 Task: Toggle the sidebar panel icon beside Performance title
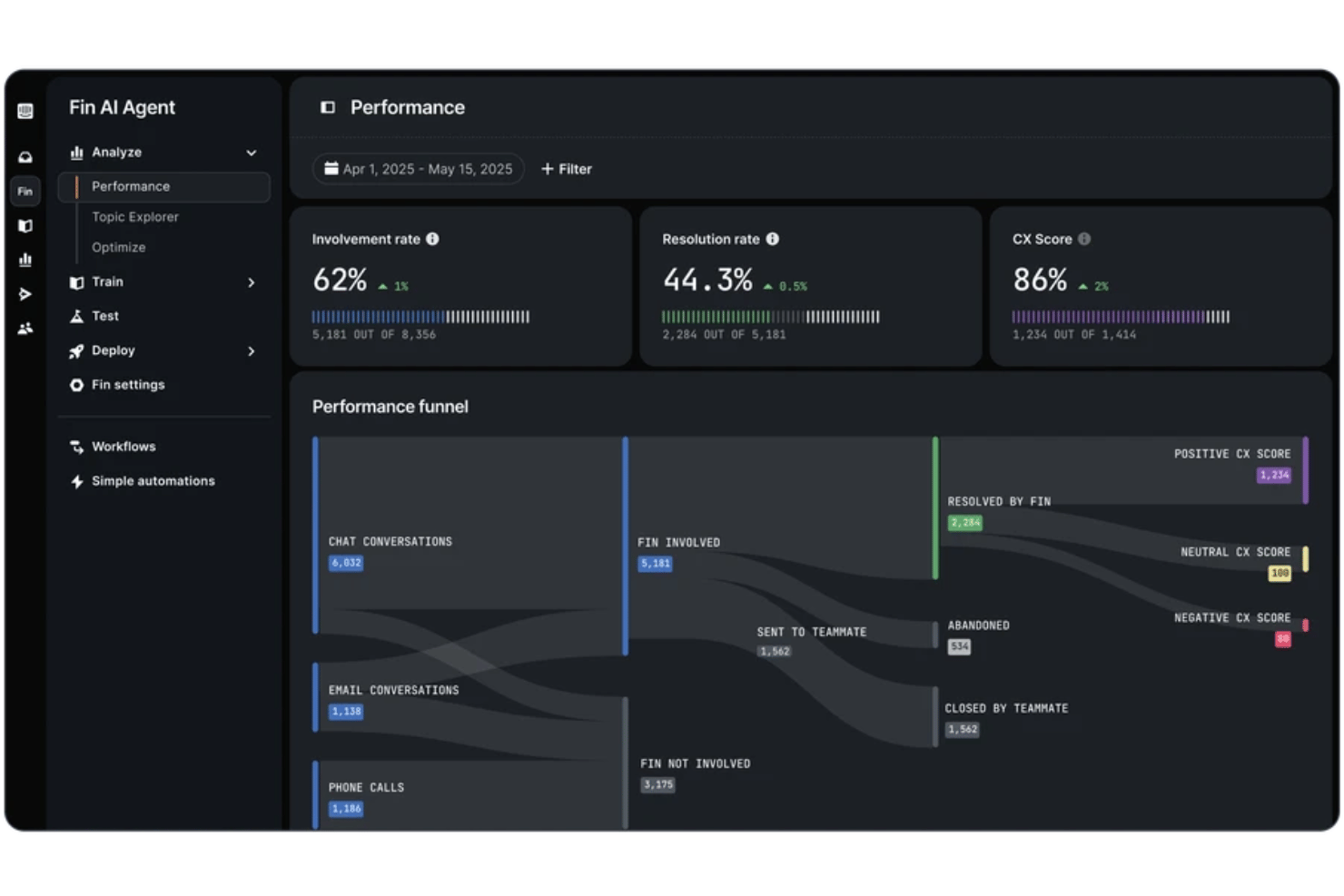coord(328,107)
